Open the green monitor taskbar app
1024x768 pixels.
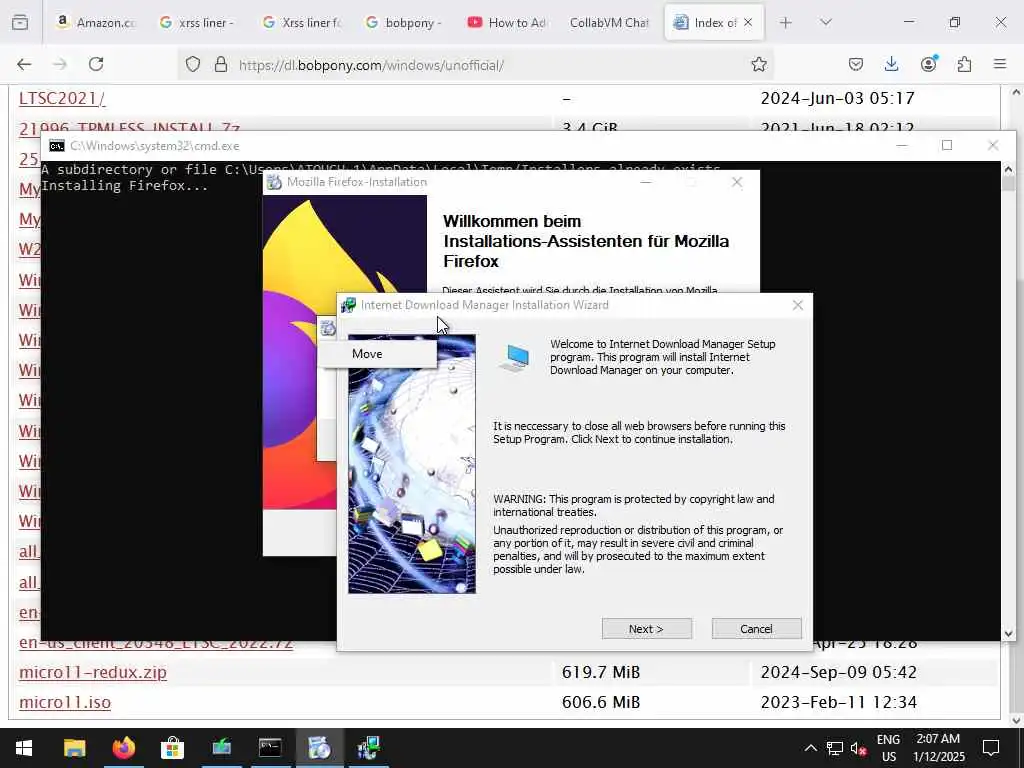(221, 748)
